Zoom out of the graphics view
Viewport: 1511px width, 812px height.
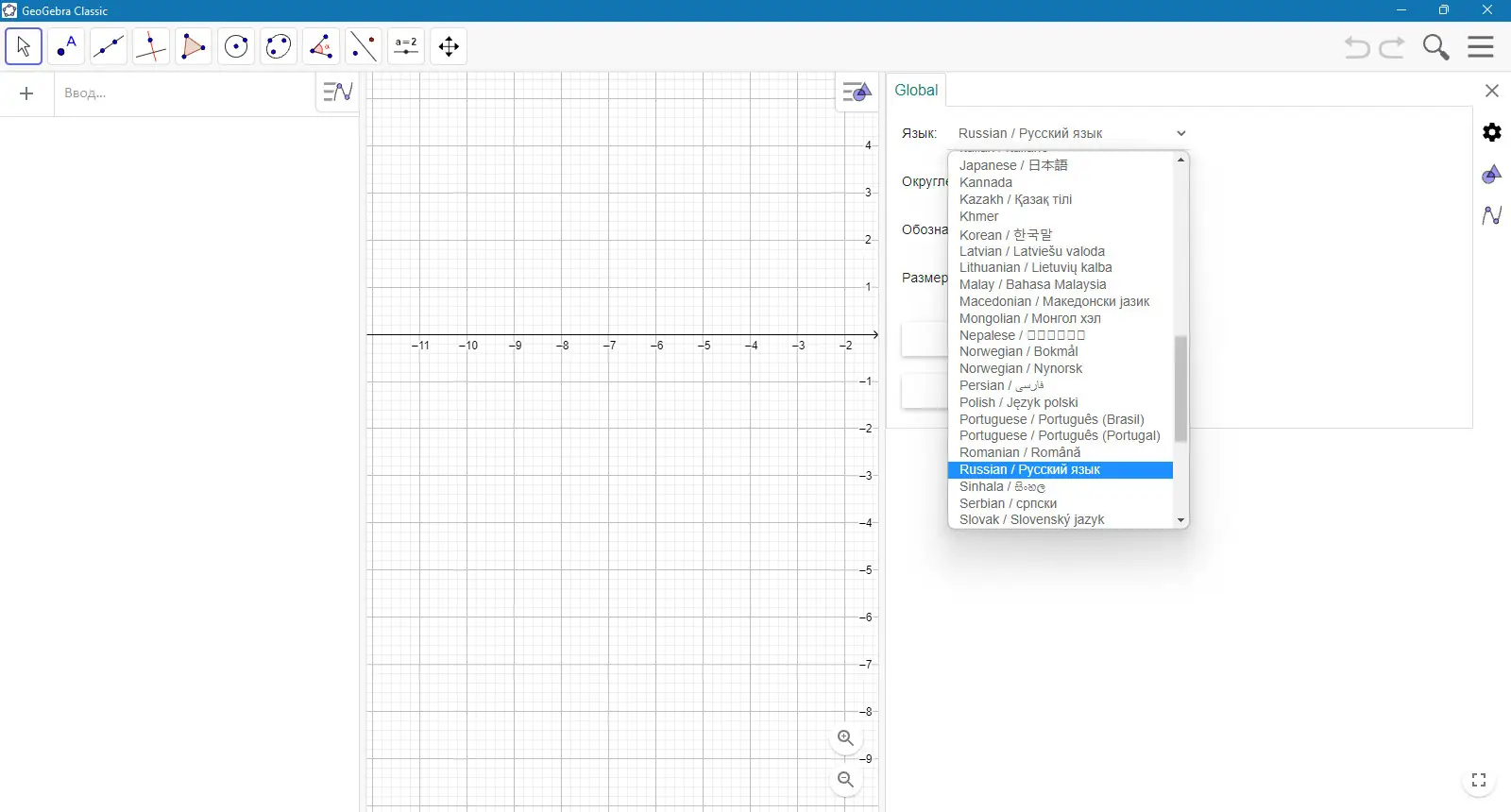tap(846, 780)
